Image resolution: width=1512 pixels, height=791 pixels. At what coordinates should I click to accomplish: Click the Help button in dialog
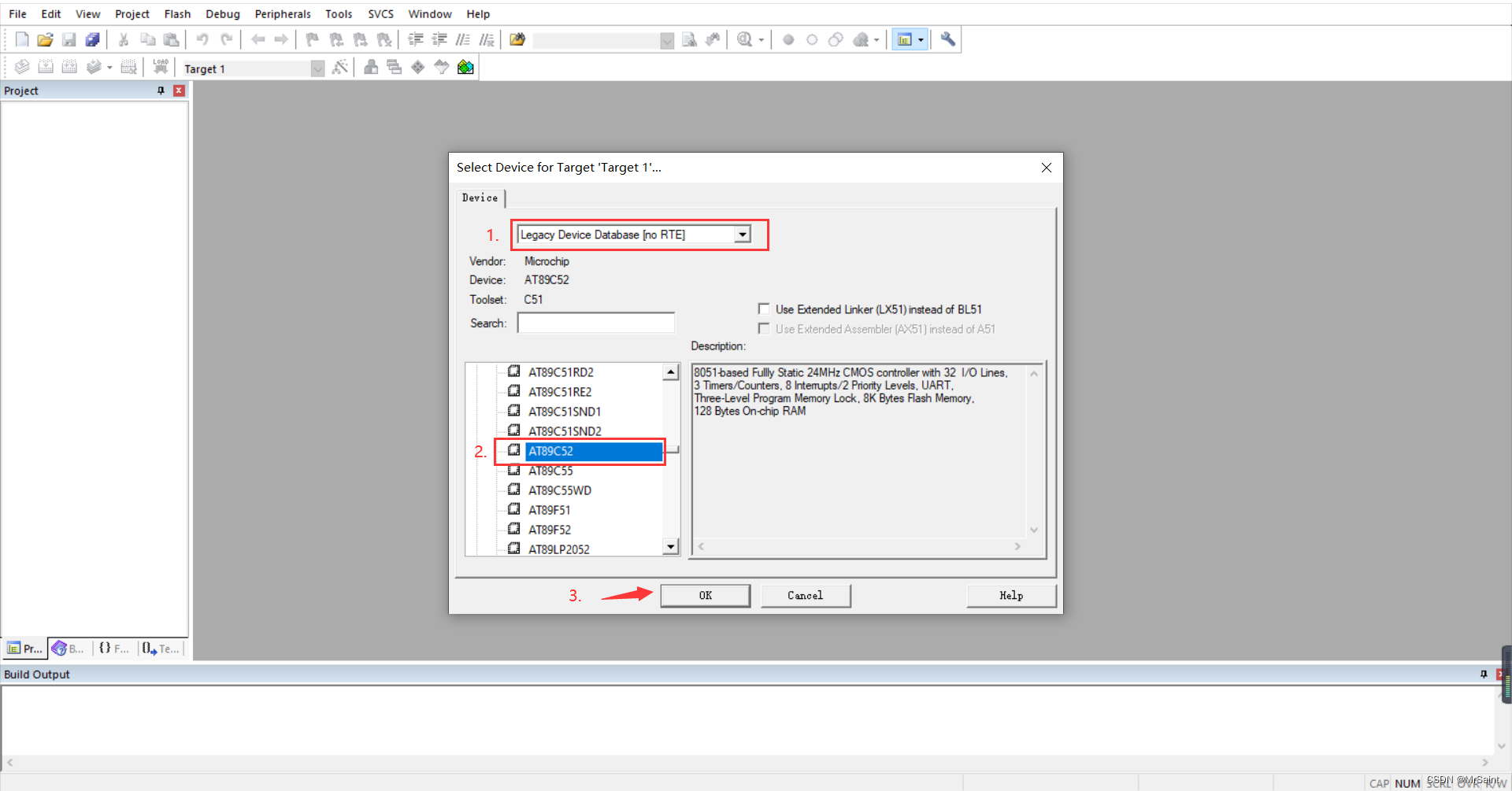tap(1011, 596)
